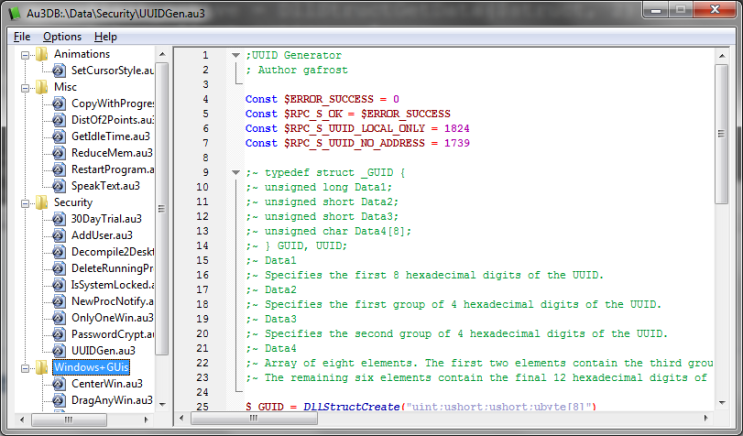Click the DeleteRunningProcess script file icon

pos(59,268)
